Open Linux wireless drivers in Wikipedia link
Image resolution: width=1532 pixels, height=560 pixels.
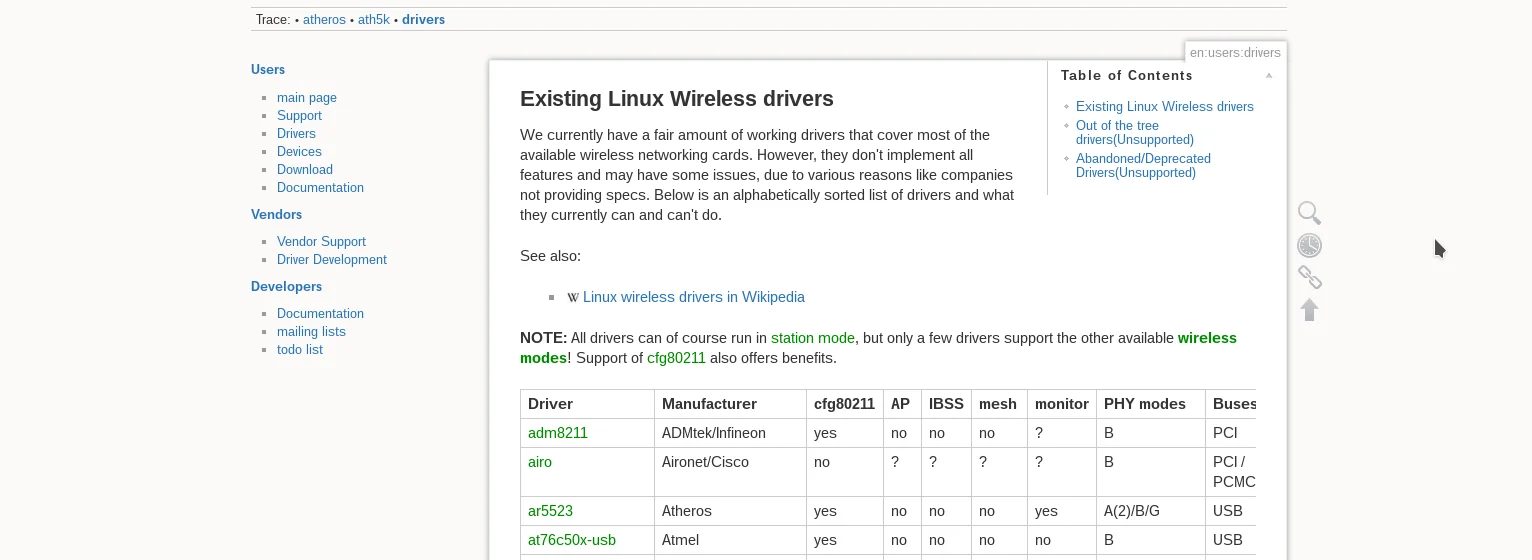(693, 297)
